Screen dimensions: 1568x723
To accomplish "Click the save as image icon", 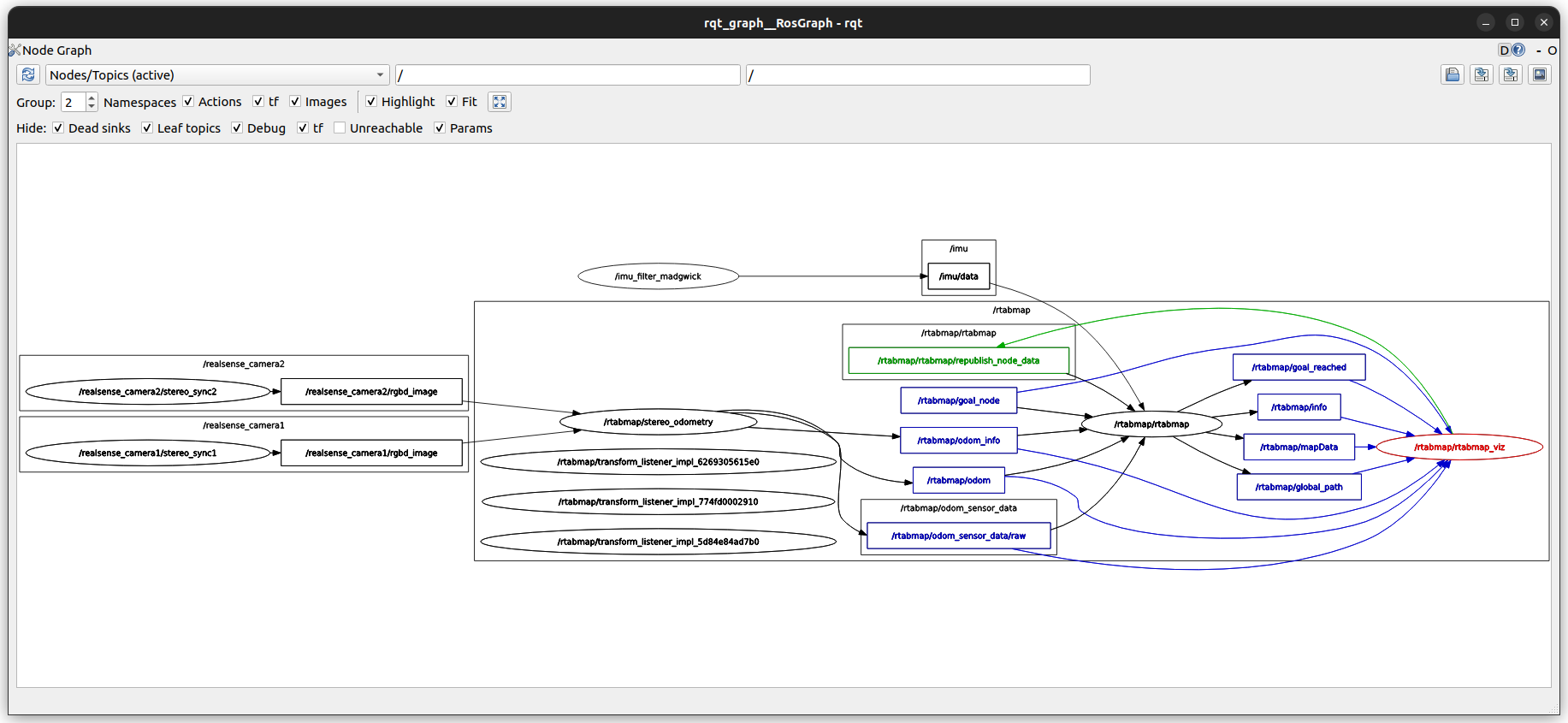I will [x=1540, y=75].
